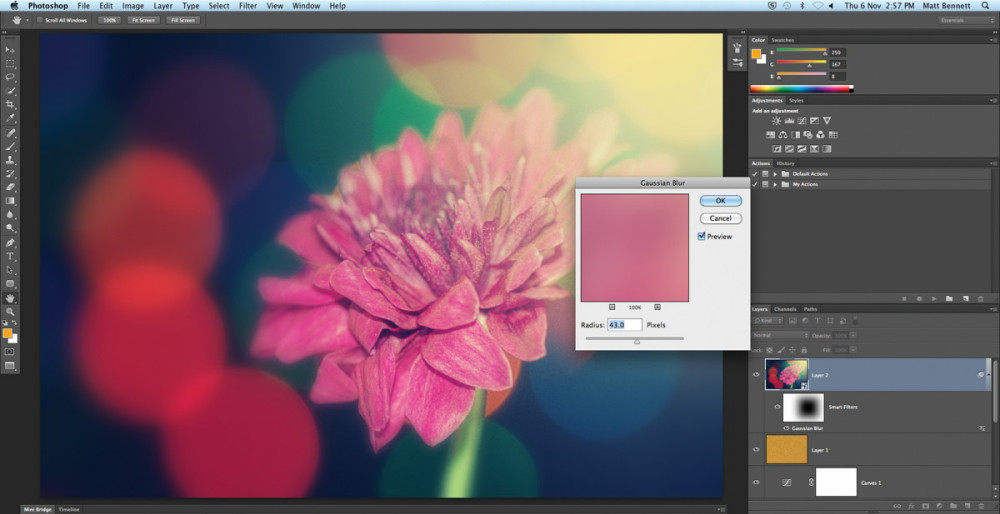The height and width of the screenshot is (514, 1000).
Task: Hide Layer 2 with its eye icon
Action: coord(756,374)
